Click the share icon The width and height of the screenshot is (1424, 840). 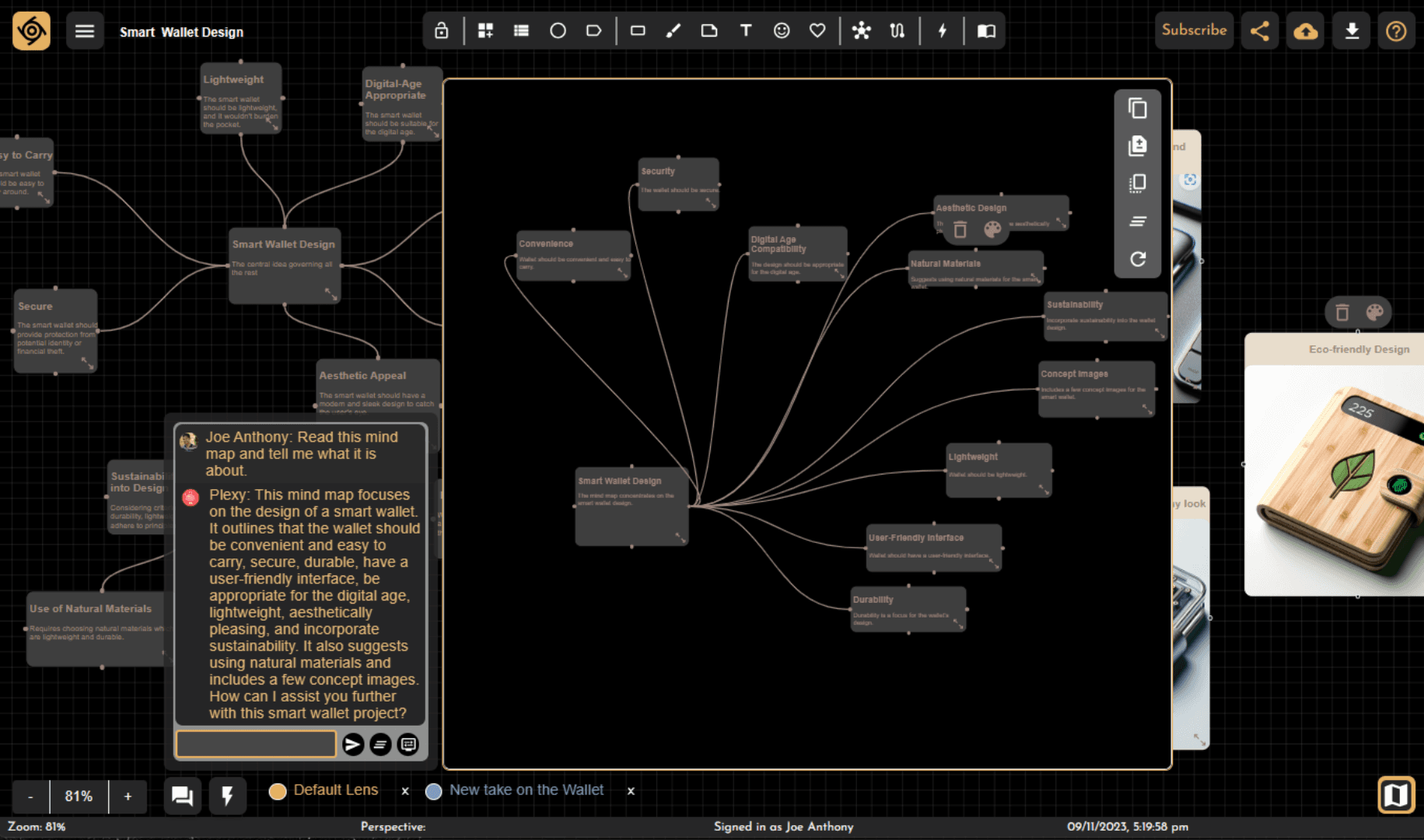(x=1259, y=31)
